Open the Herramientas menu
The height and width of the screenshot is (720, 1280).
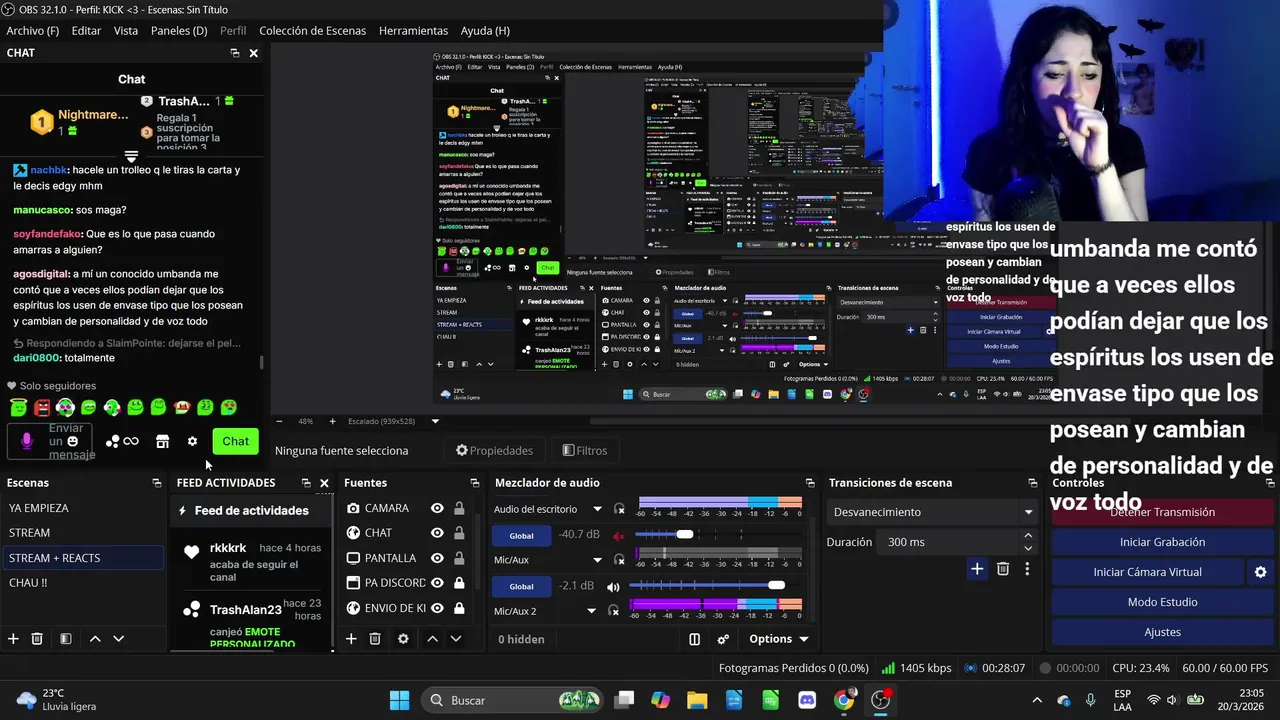pyautogui.click(x=413, y=31)
